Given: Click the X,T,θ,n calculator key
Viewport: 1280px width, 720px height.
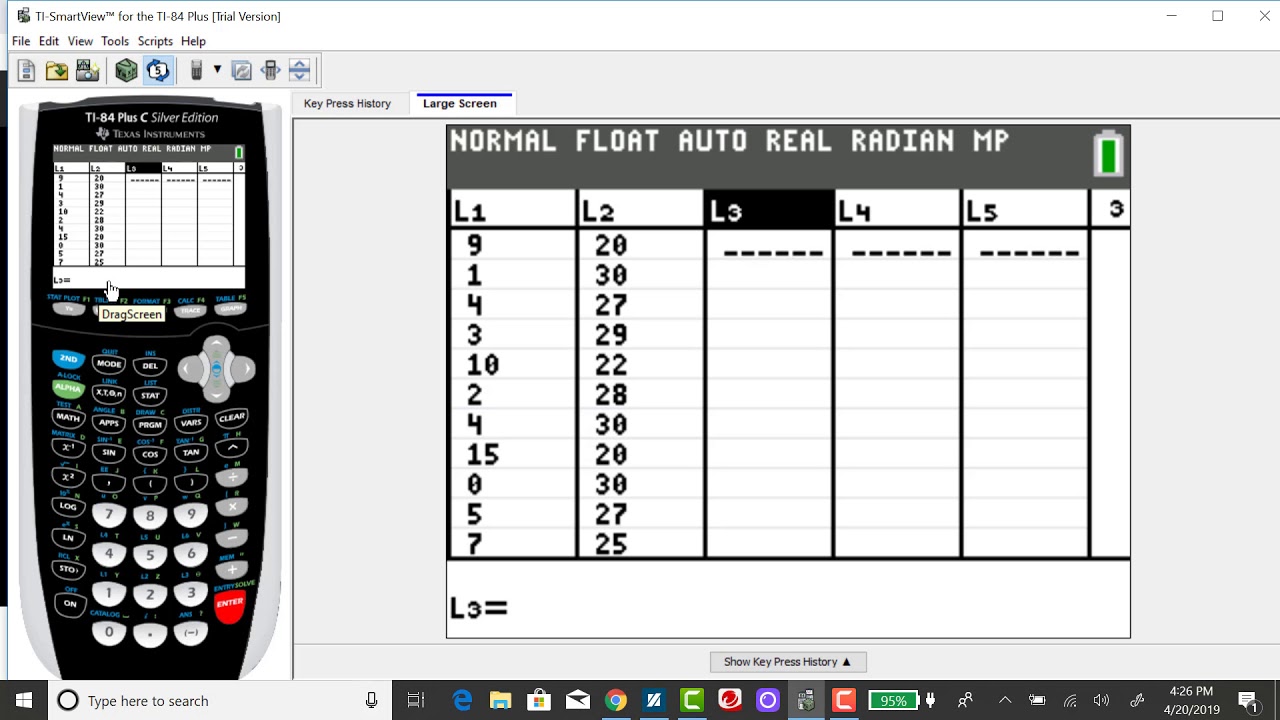Looking at the screenshot, I should point(109,393).
